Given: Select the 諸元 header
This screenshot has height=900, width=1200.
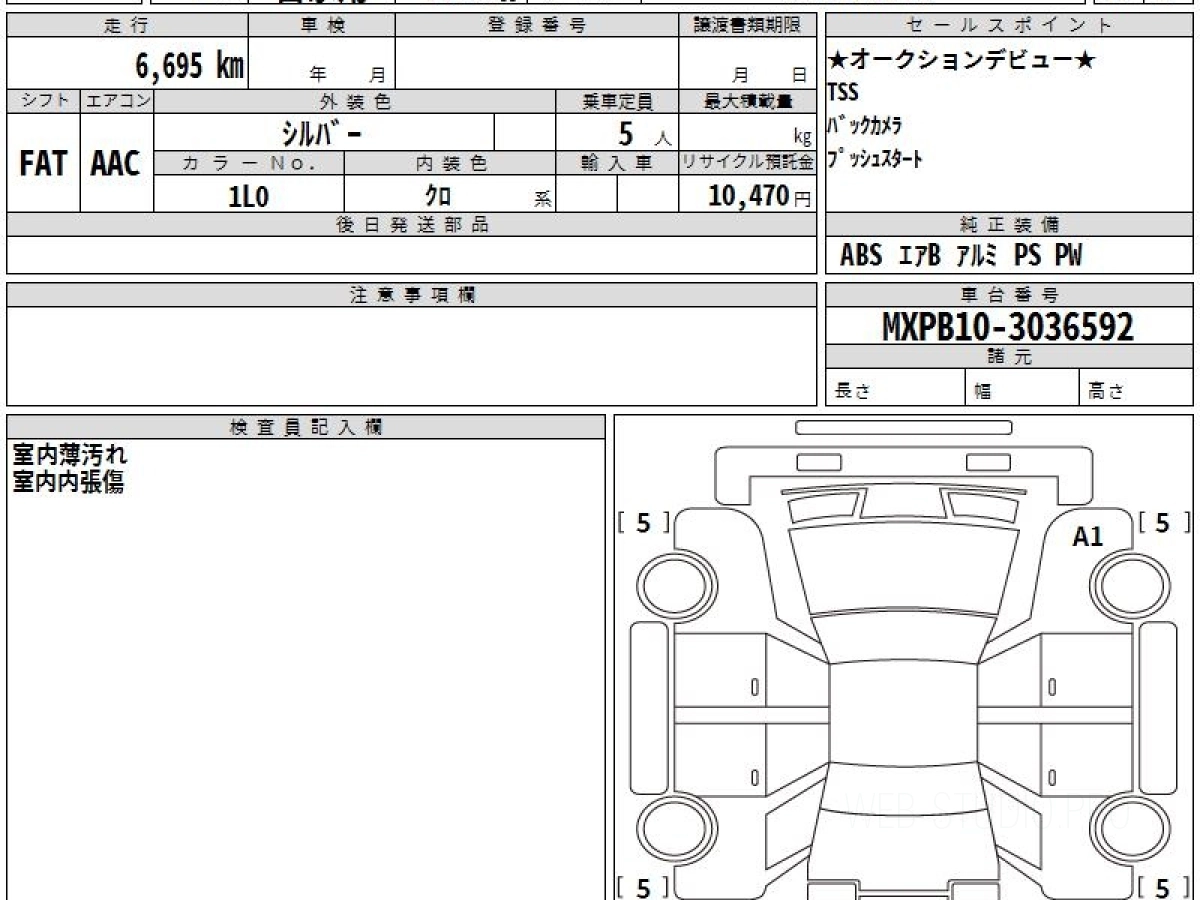Looking at the screenshot, I should click(1010, 357).
